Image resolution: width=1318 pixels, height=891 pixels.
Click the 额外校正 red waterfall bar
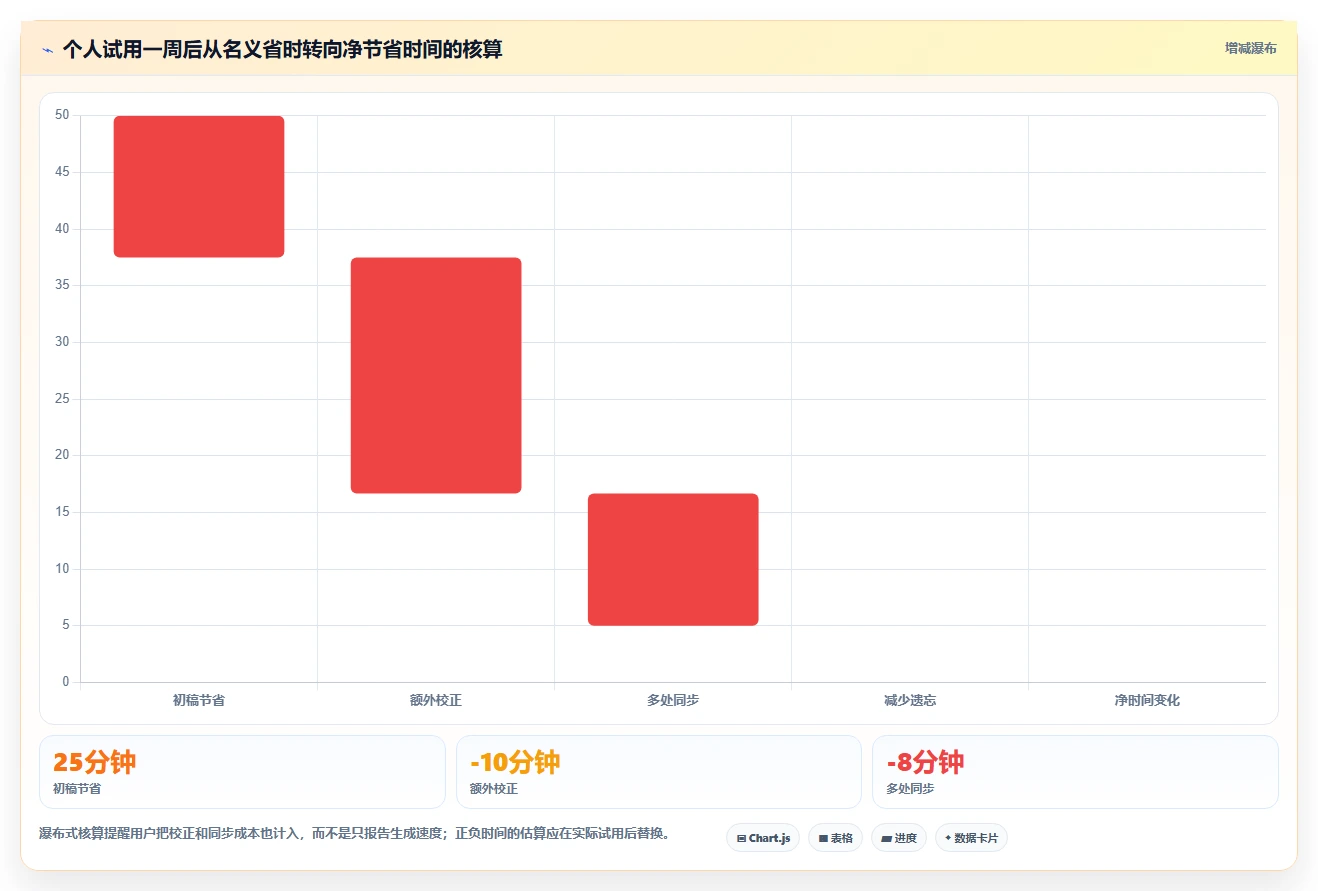(x=436, y=375)
